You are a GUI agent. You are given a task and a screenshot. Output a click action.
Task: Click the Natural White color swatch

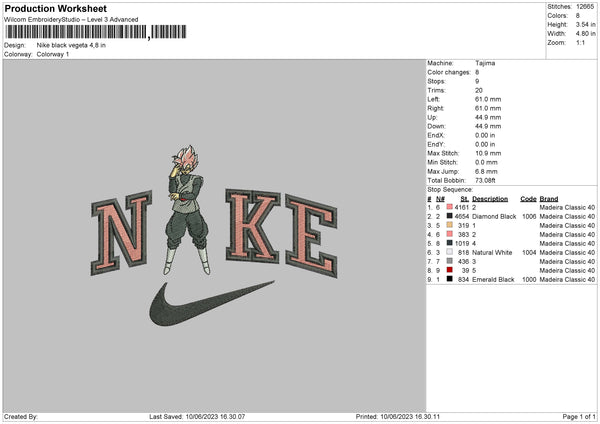coord(450,252)
